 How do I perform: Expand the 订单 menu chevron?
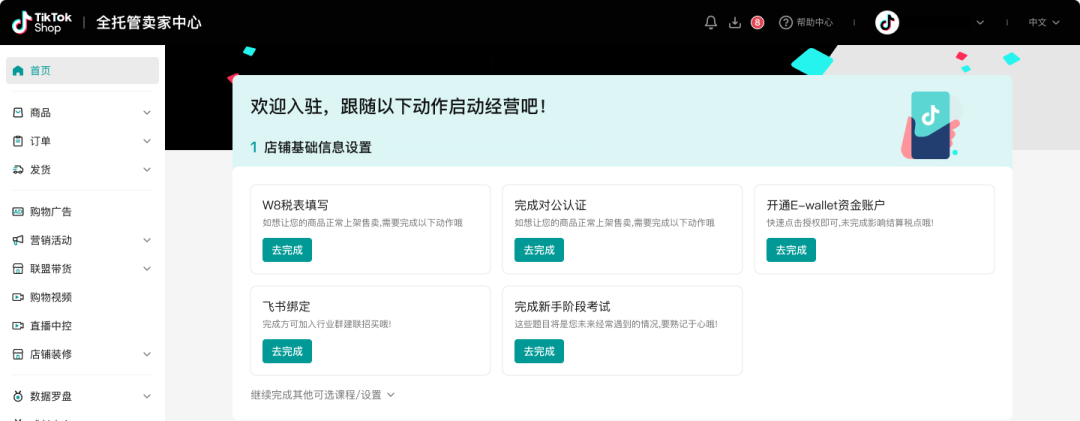point(147,141)
